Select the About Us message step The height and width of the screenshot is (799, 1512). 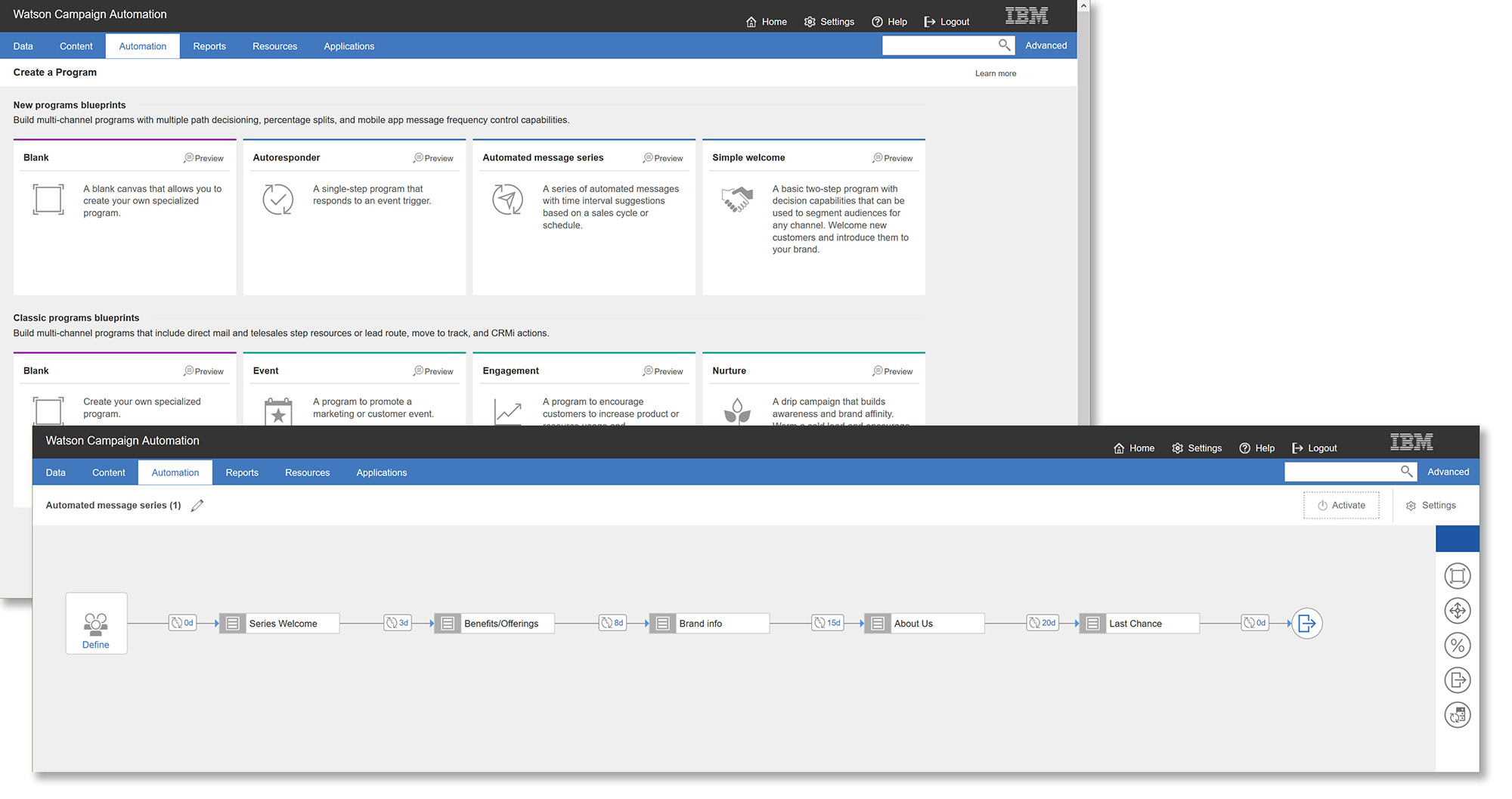pyautogui.click(x=924, y=624)
